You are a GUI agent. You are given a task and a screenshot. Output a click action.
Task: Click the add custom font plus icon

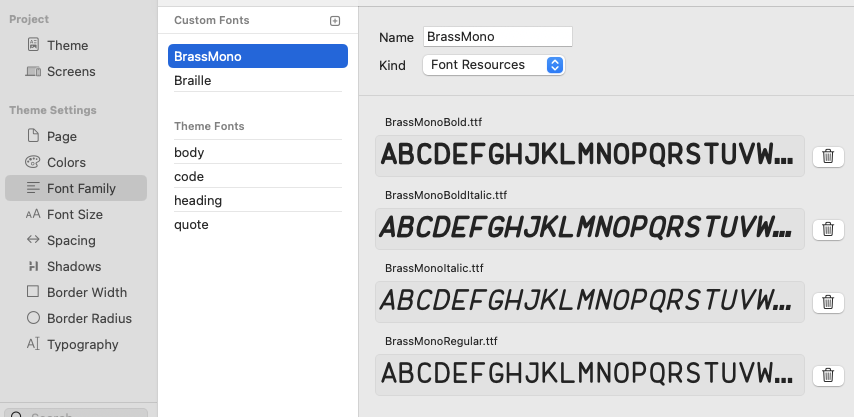pos(335,21)
